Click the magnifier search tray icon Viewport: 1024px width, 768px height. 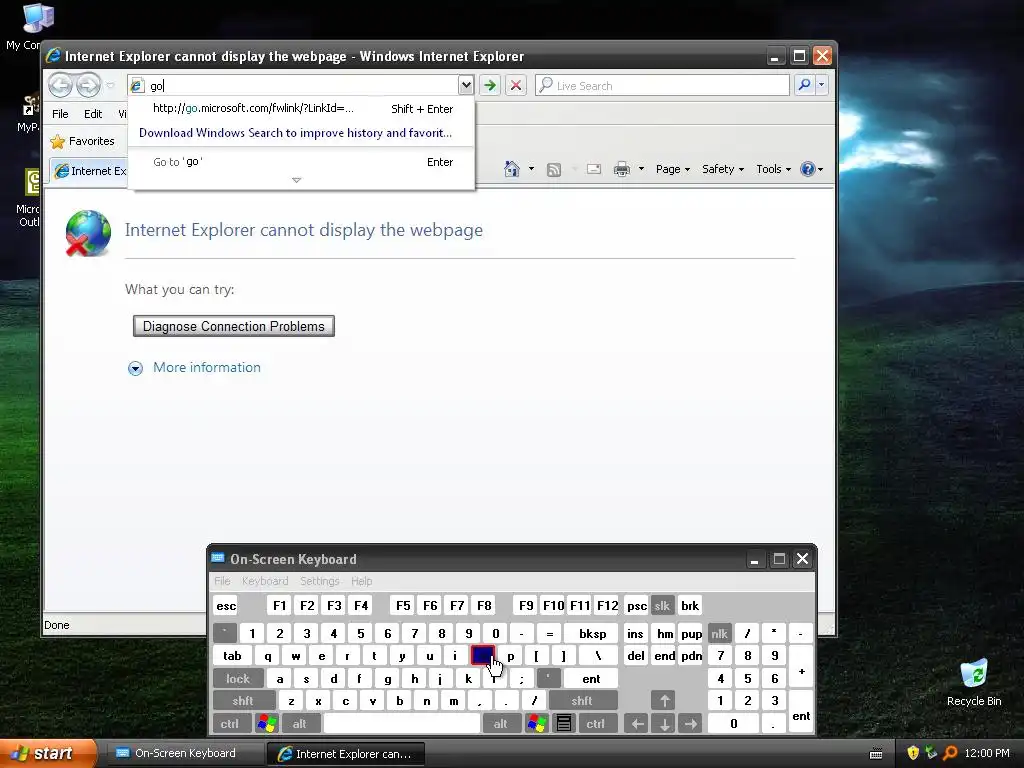tap(950, 754)
